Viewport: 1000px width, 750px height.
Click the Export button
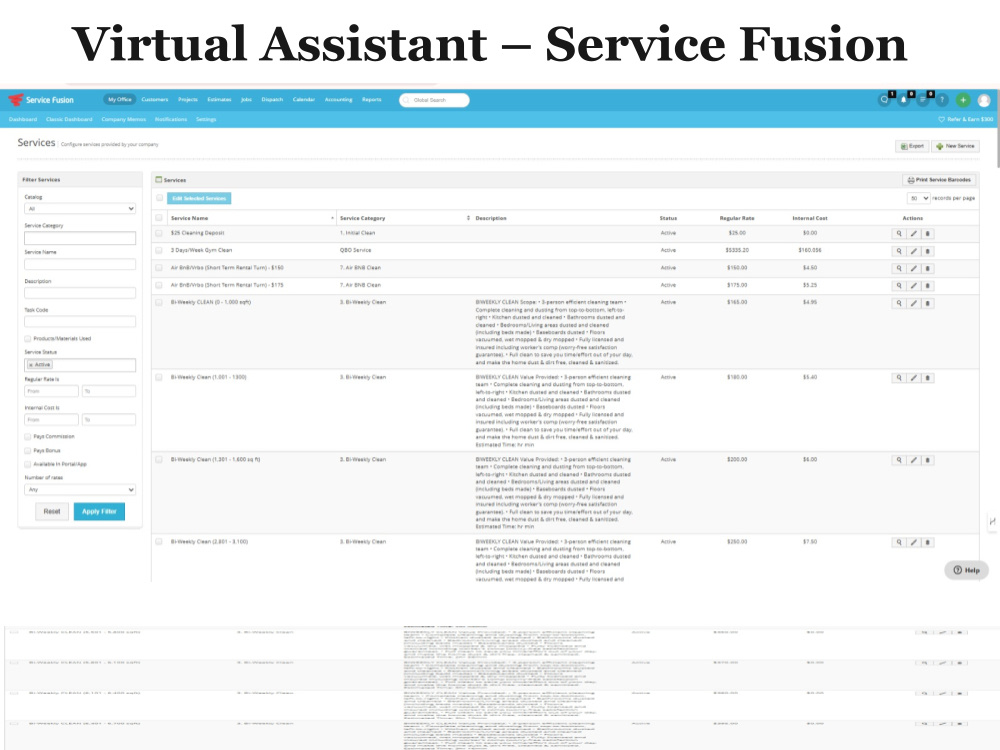point(912,146)
